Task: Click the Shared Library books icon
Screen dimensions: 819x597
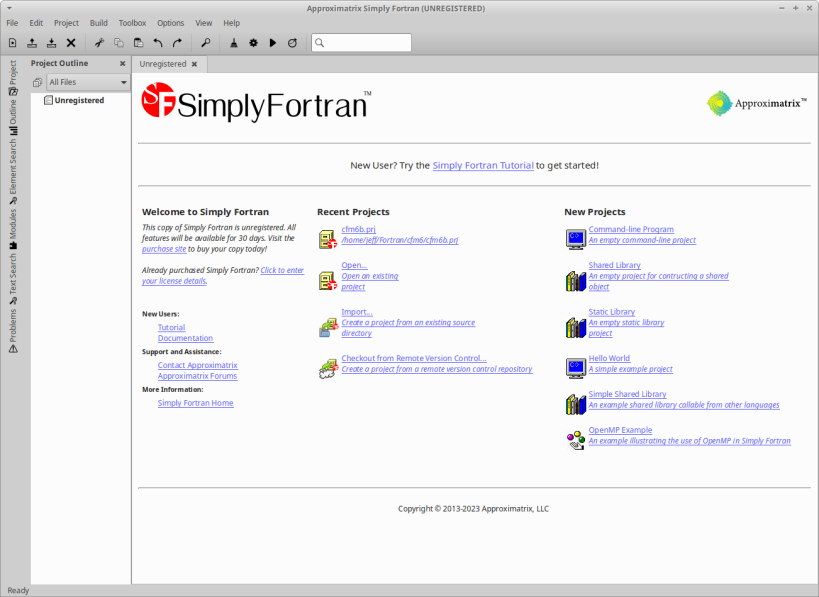Action: [x=576, y=281]
